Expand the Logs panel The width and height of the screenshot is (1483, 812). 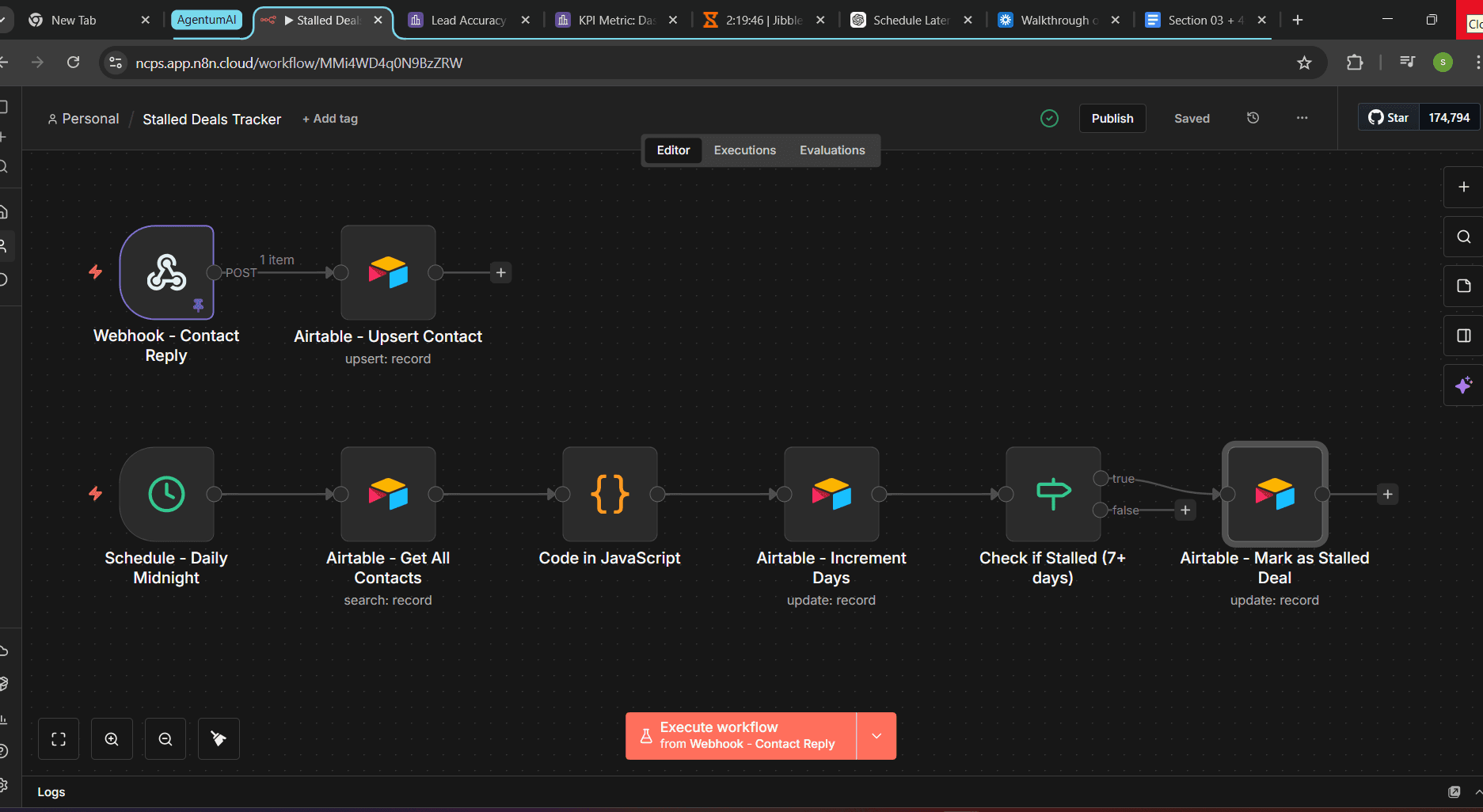tap(1478, 792)
